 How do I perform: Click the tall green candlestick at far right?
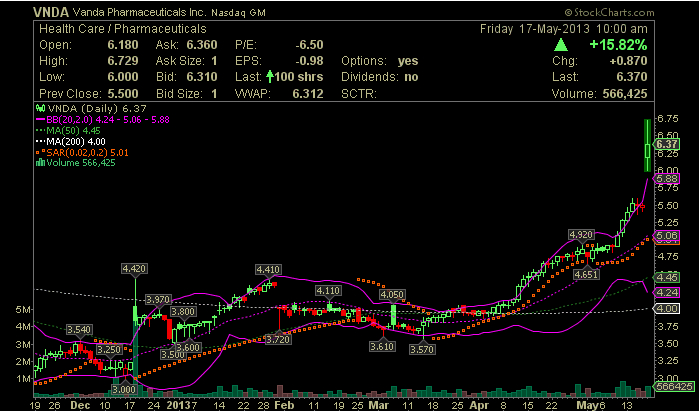tap(649, 145)
